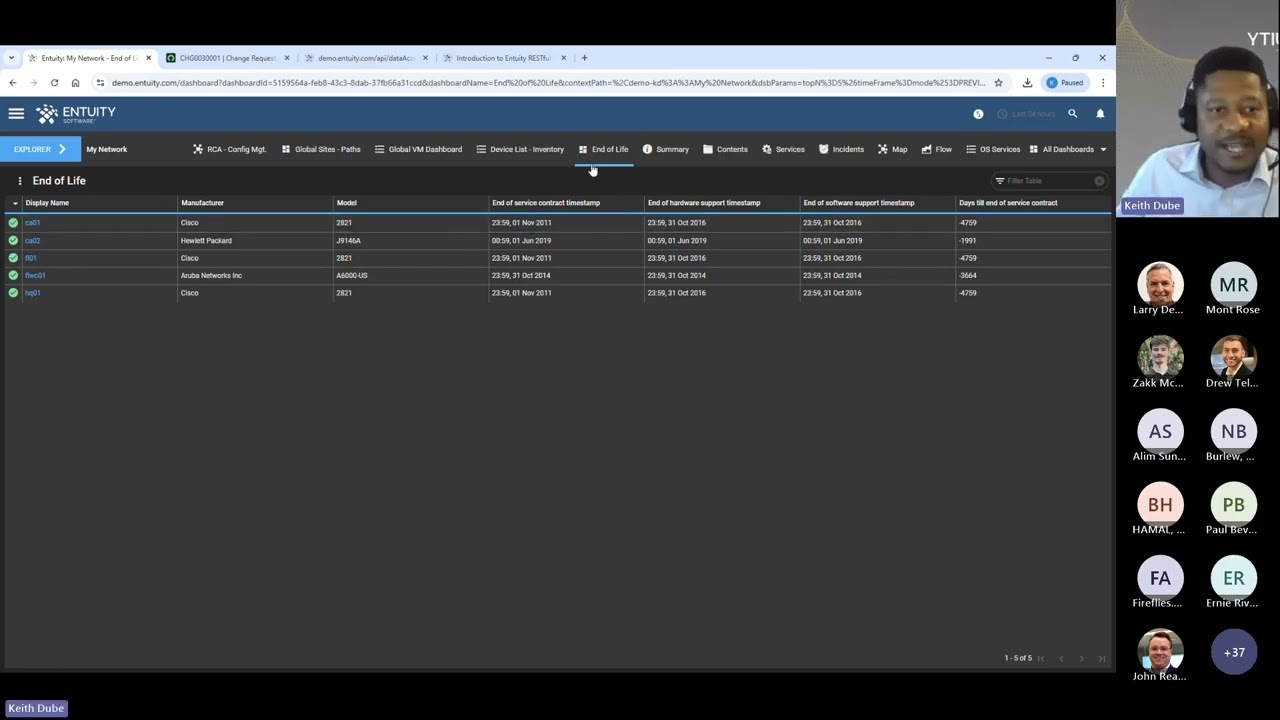1280x720 pixels.
Task: Click green status icon for ca02
Action: (13, 241)
